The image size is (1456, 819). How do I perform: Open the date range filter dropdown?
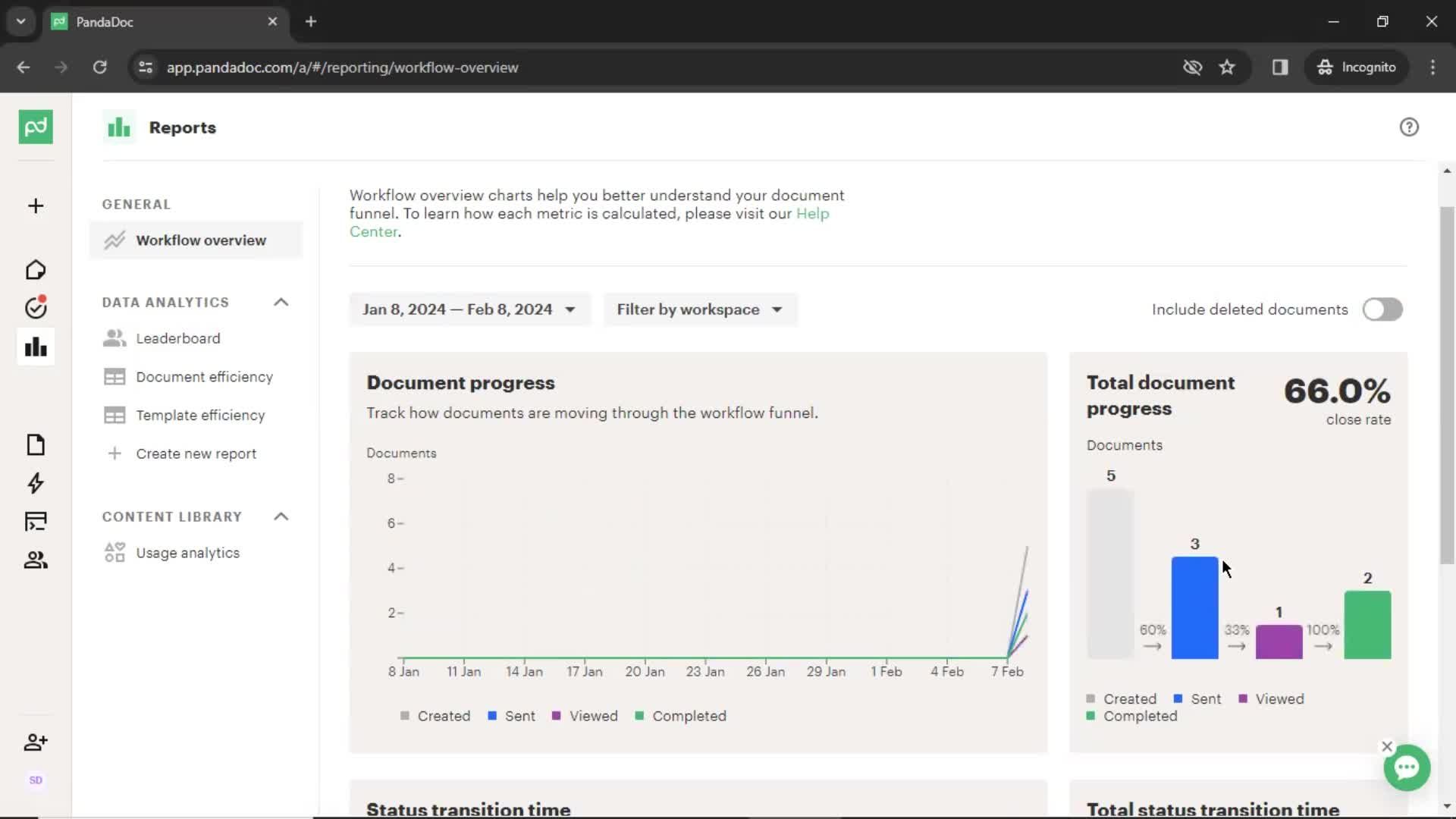click(x=468, y=309)
